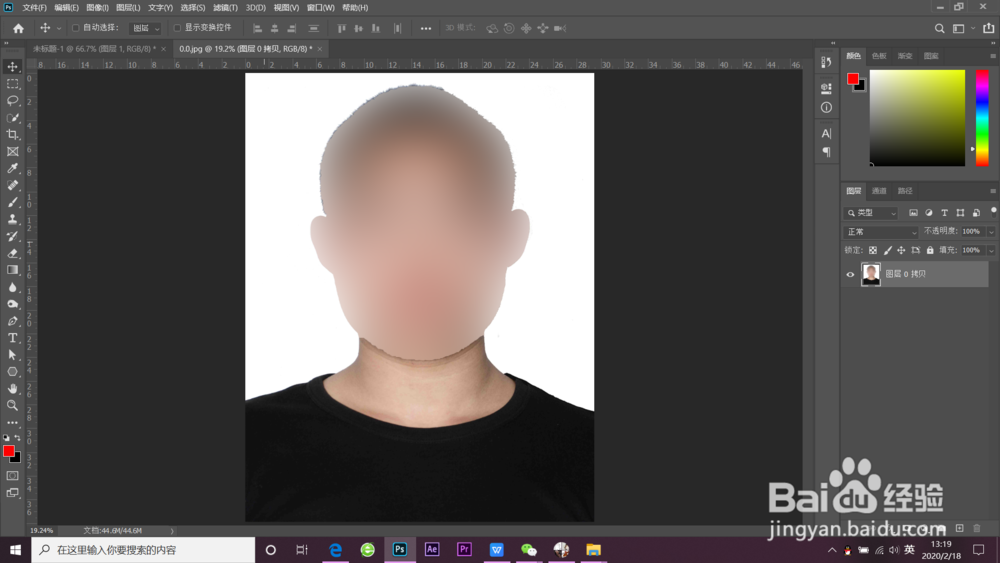1000x563 pixels.
Task: Open the Color panel flyout menu
Action: point(993,56)
